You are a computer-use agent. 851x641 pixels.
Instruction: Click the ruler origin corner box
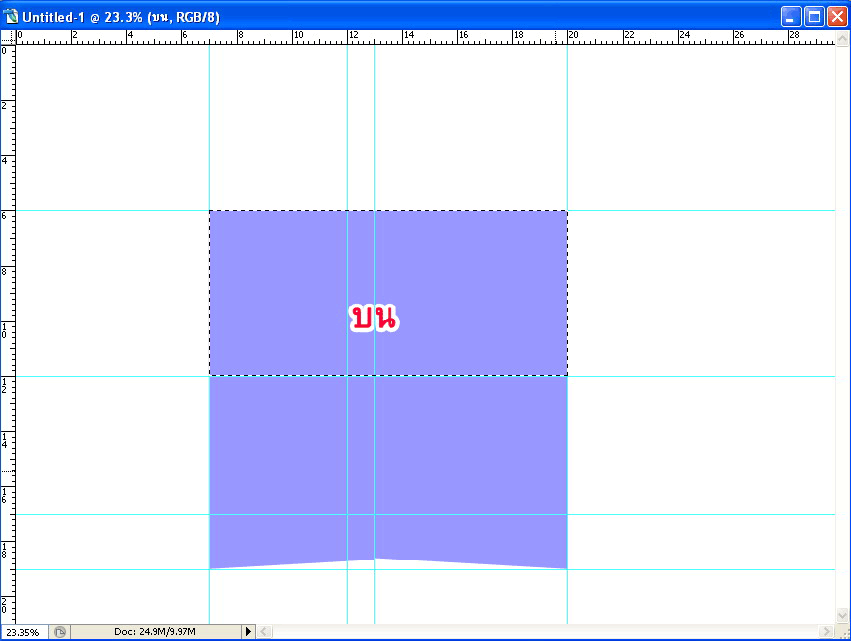[8, 37]
